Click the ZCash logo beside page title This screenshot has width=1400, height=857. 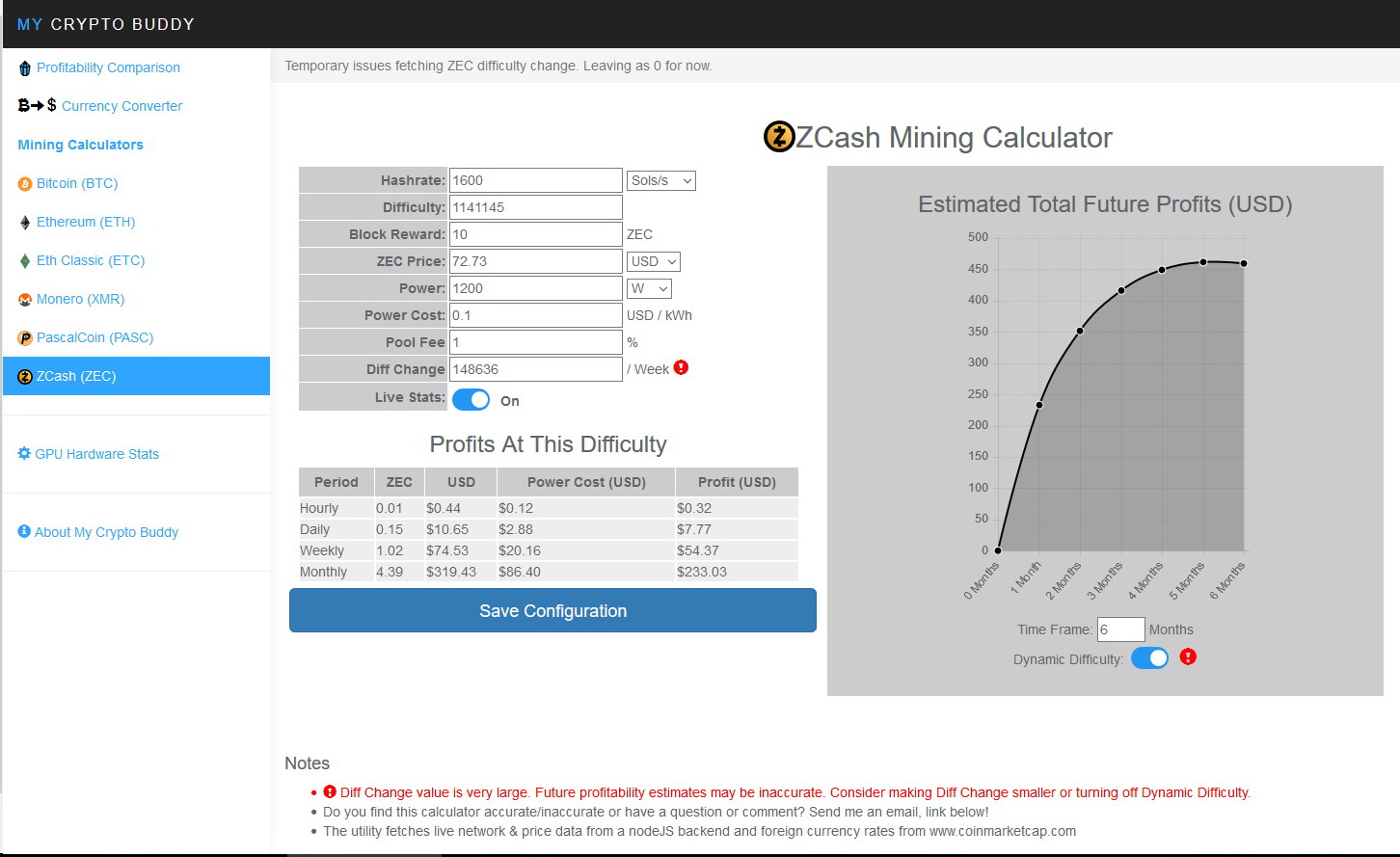pos(779,137)
